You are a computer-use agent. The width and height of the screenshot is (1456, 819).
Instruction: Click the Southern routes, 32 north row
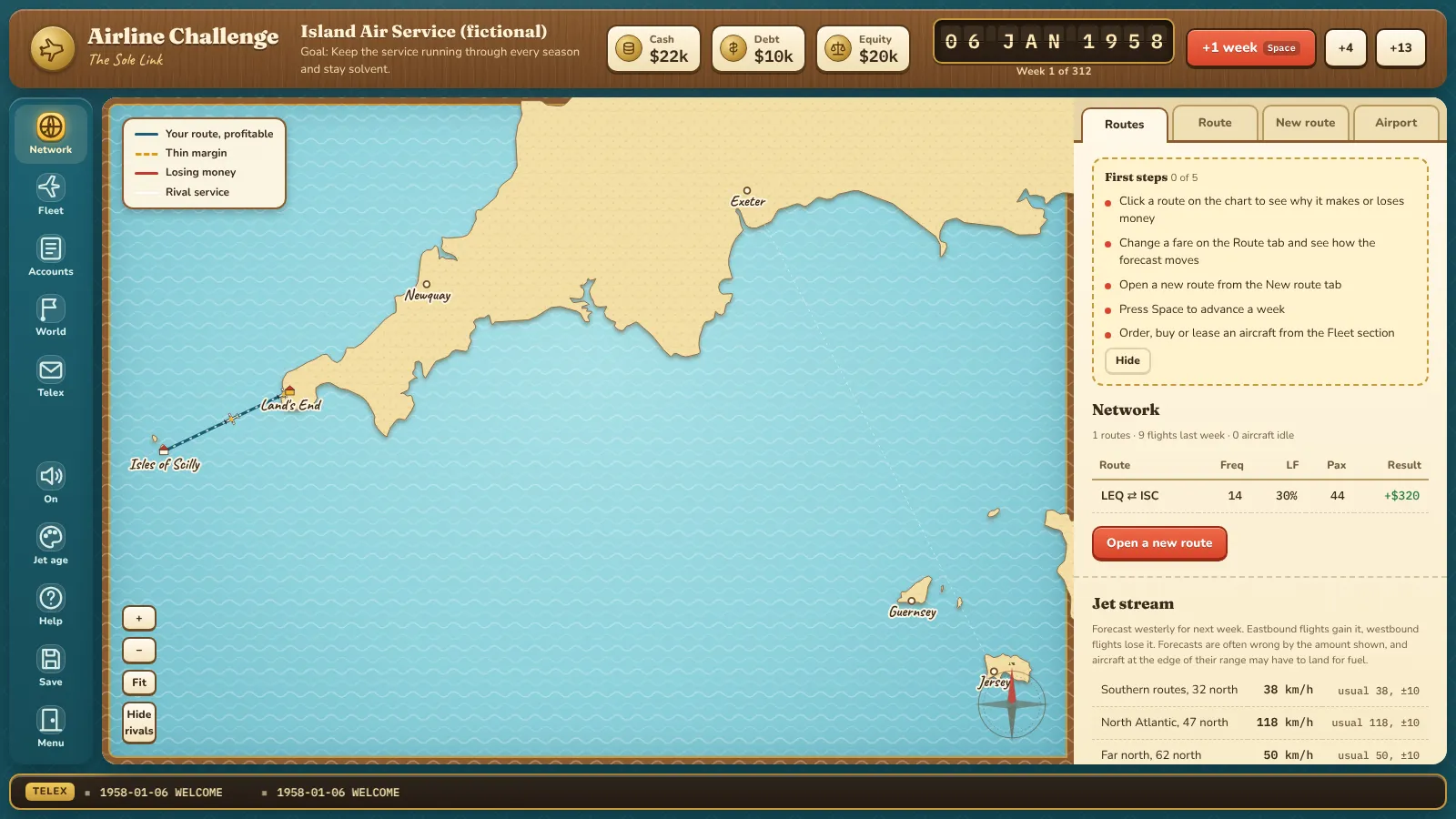[1259, 690]
